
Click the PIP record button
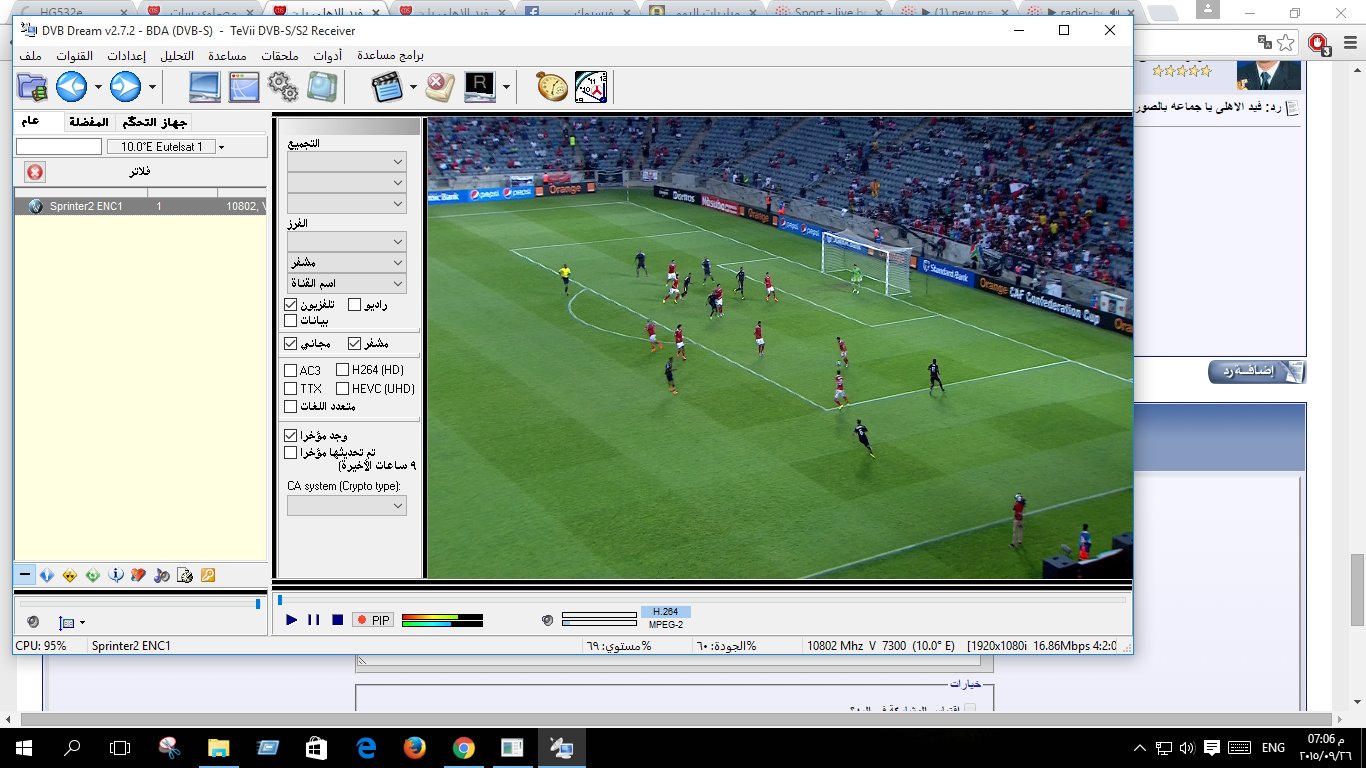coord(372,620)
